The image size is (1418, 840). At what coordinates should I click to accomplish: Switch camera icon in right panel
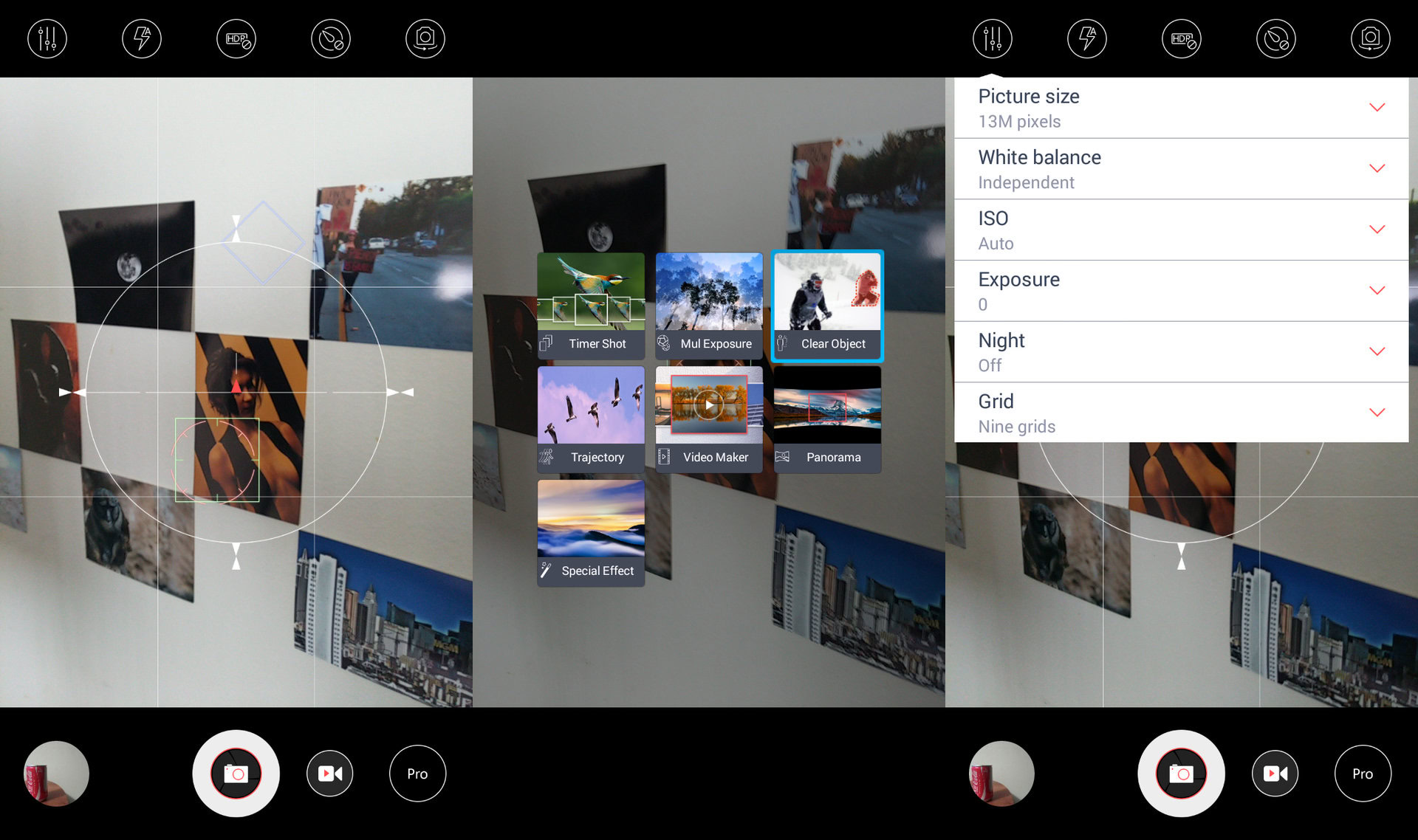pyautogui.click(x=1371, y=38)
